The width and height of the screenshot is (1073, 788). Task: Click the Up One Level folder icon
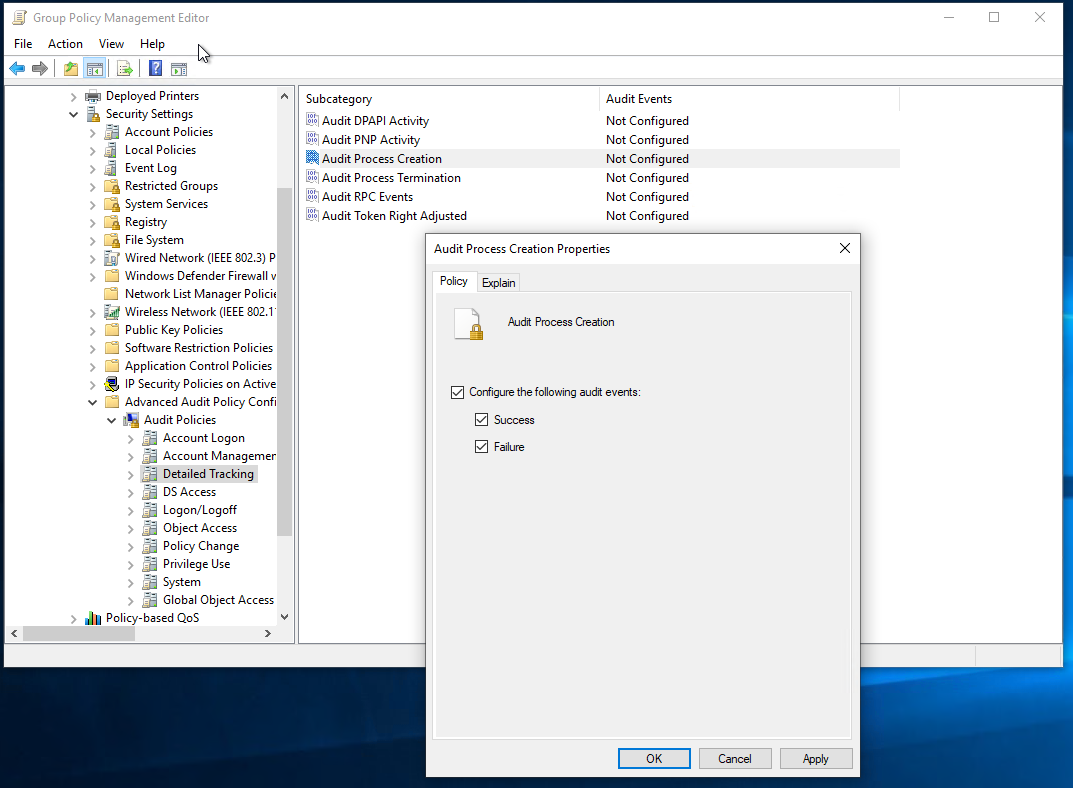pyautogui.click(x=70, y=69)
